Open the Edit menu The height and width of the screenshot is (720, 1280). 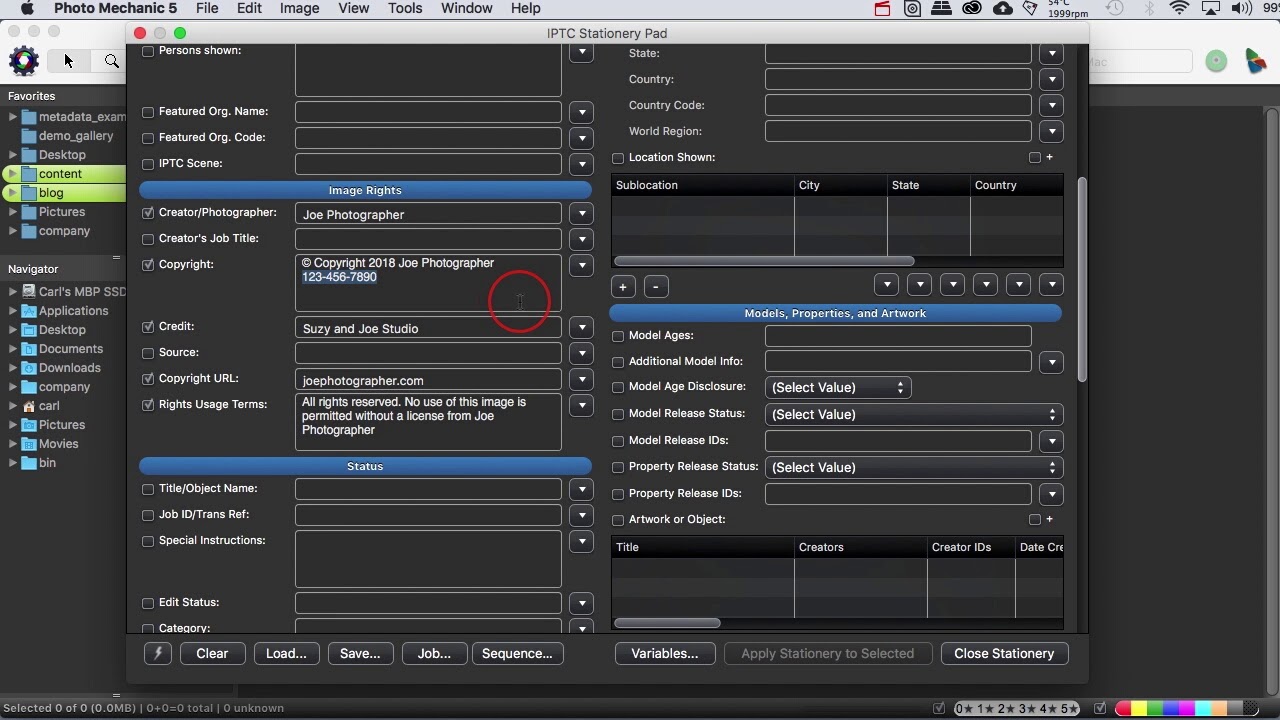click(249, 9)
